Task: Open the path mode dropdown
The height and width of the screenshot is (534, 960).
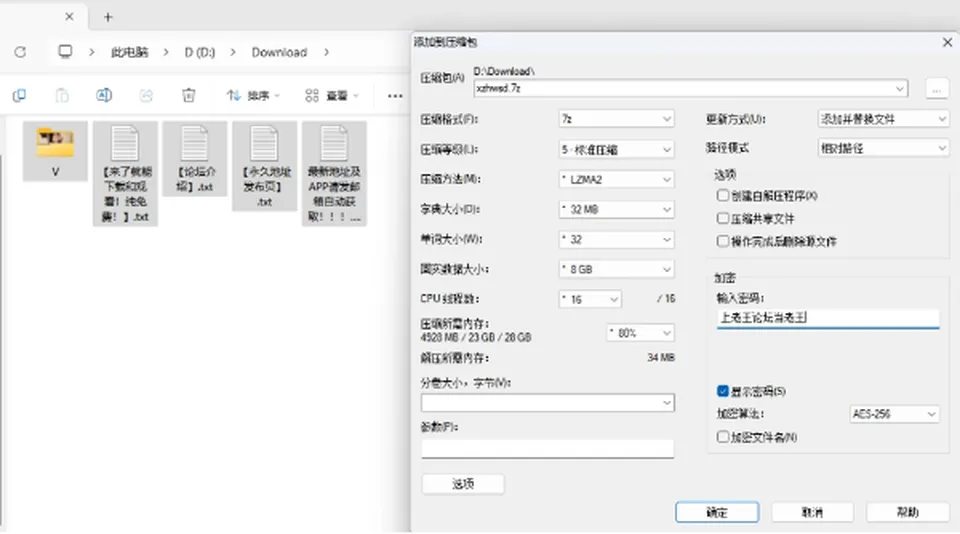Action: (x=883, y=148)
